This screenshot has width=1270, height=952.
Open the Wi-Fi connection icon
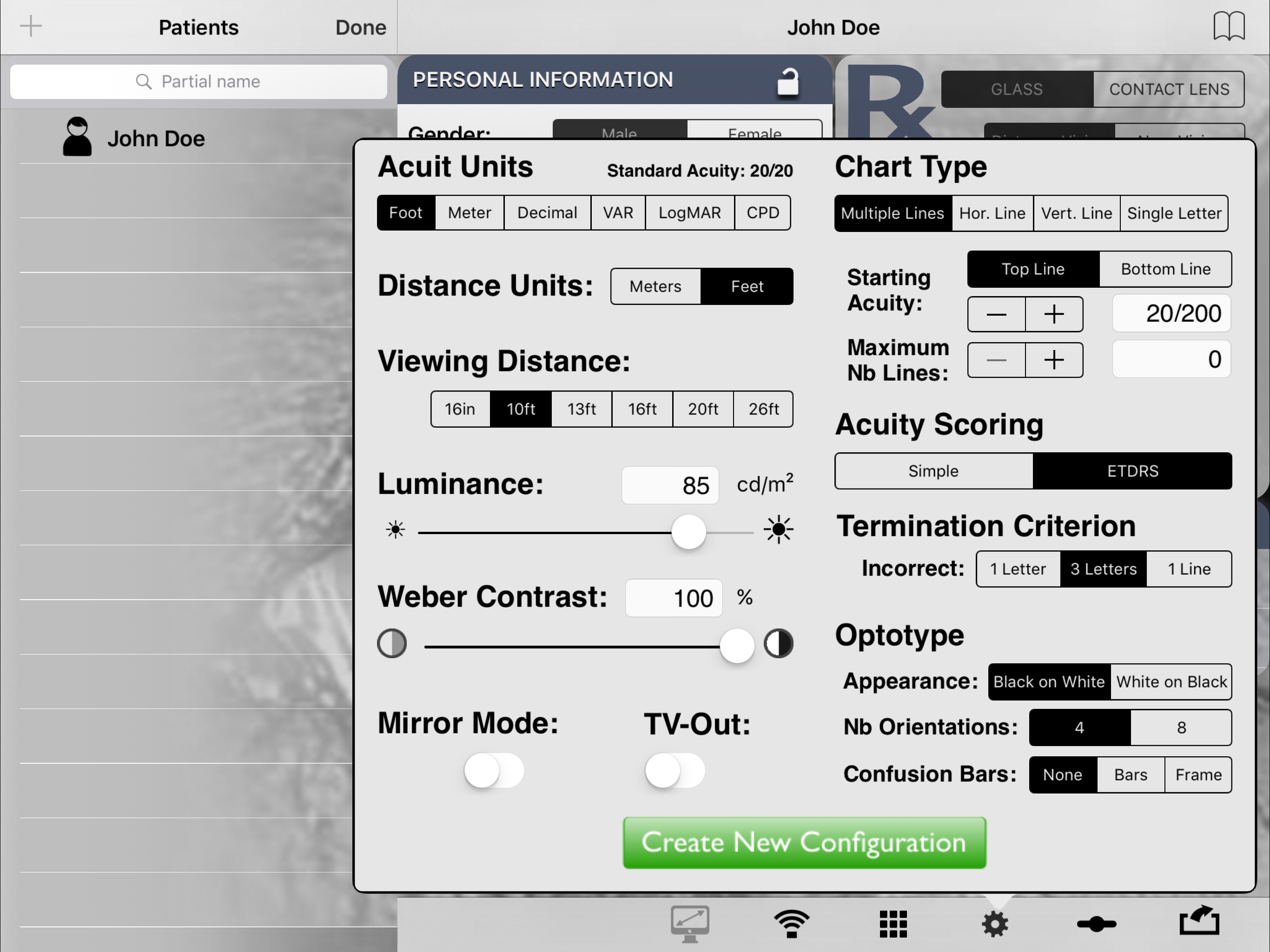click(791, 923)
